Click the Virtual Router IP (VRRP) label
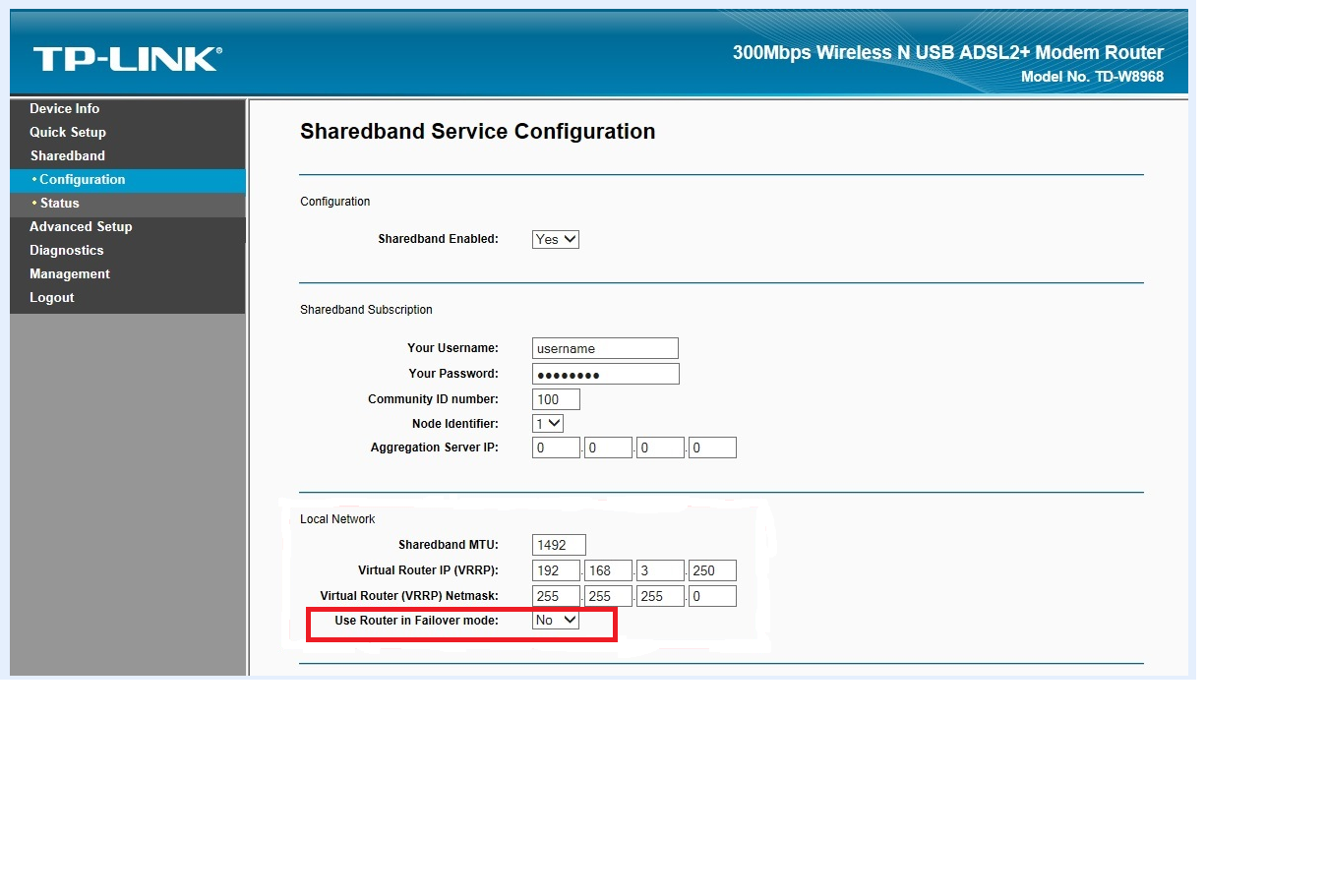Screen dimensions: 1326x896 [428, 570]
